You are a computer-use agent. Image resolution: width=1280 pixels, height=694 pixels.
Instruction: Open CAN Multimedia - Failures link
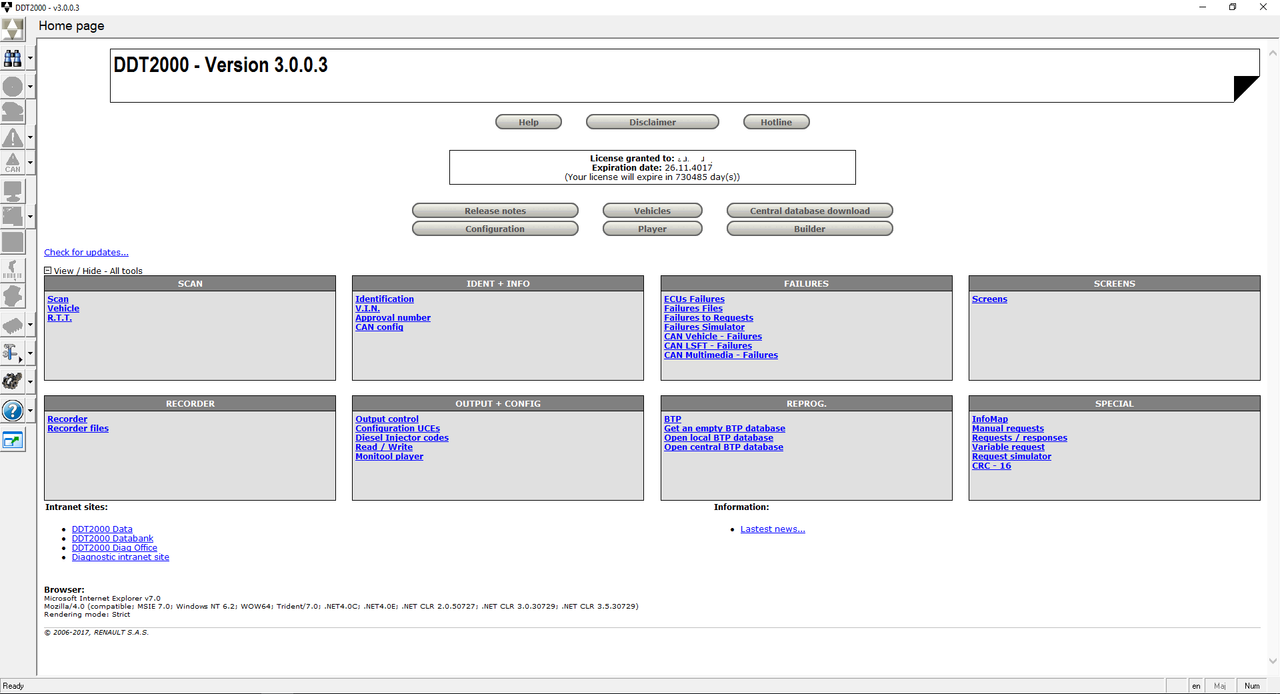coord(721,355)
